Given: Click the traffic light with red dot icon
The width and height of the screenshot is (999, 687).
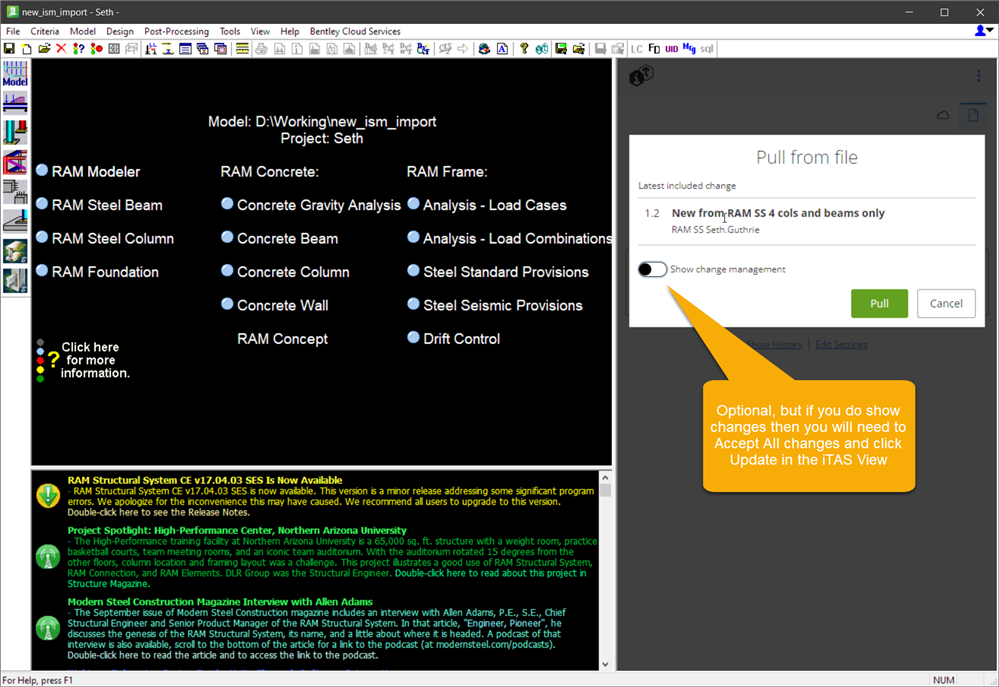Looking at the screenshot, I should point(96,48).
